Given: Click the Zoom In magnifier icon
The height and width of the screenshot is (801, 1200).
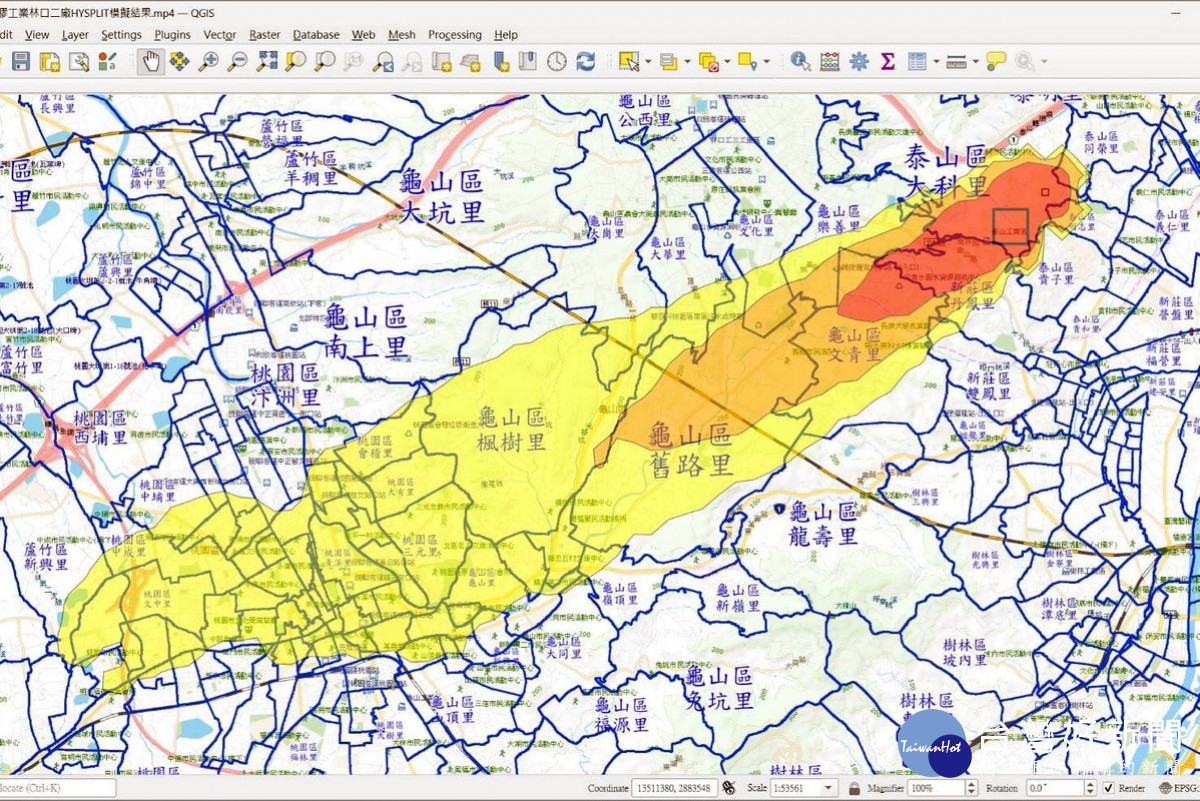Looking at the screenshot, I should pyautogui.click(x=208, y=62).
